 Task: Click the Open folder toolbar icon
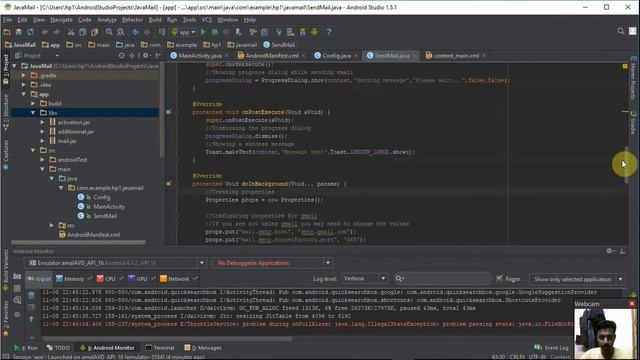pyautogui.click(x=7, y=32)
